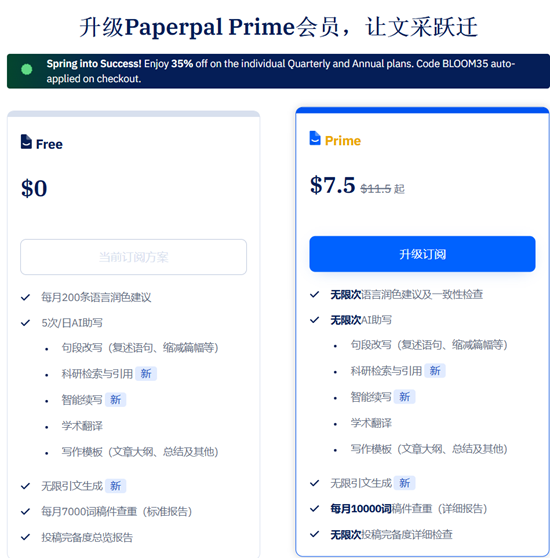
Task: Click the disabled 当前订阅方案 button
Action: tap(133, 257)
